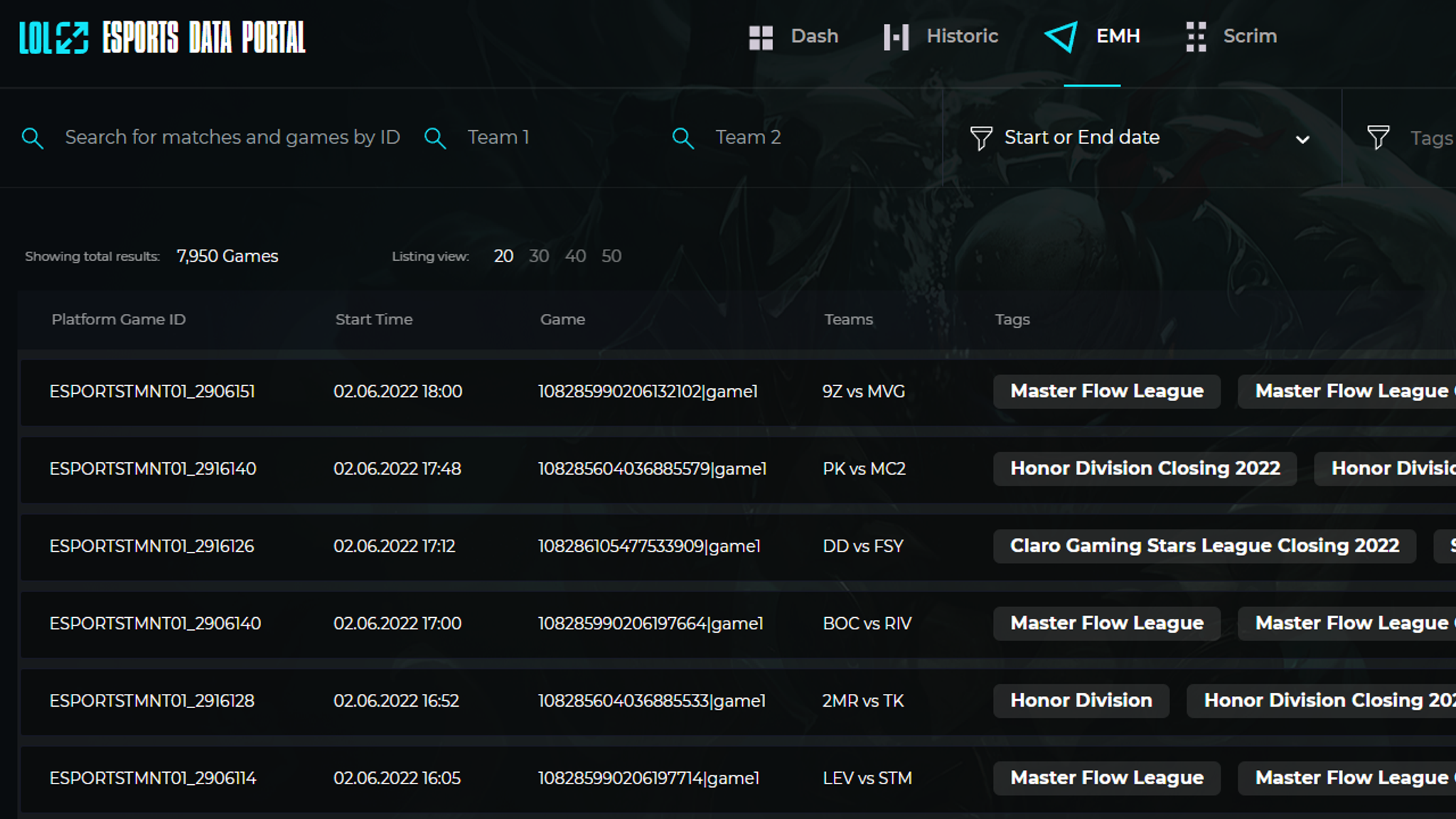Set listing view to 50

coord(611,256)
